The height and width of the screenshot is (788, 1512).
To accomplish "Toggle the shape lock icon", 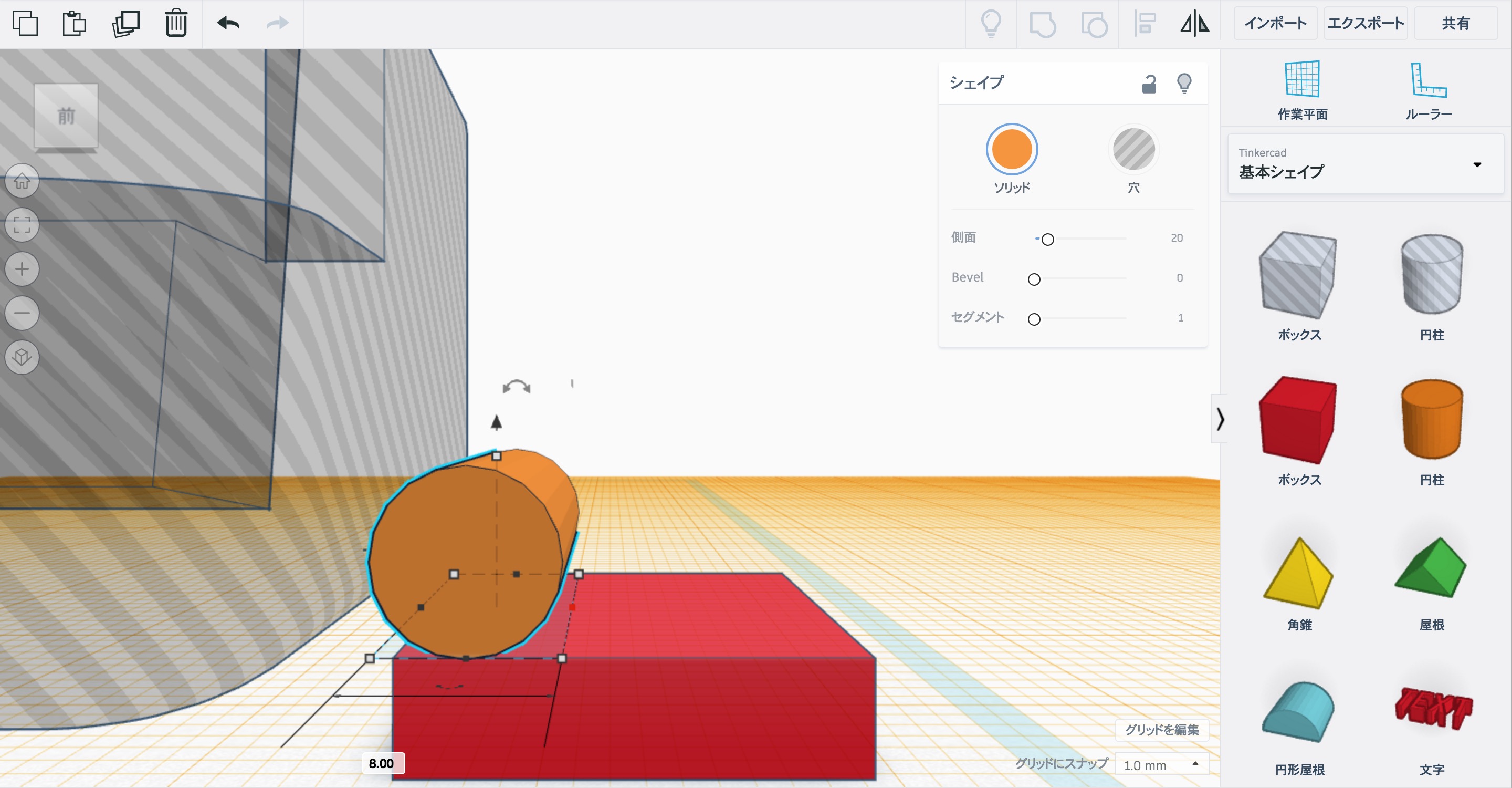I will click(x=1149, y=84).
